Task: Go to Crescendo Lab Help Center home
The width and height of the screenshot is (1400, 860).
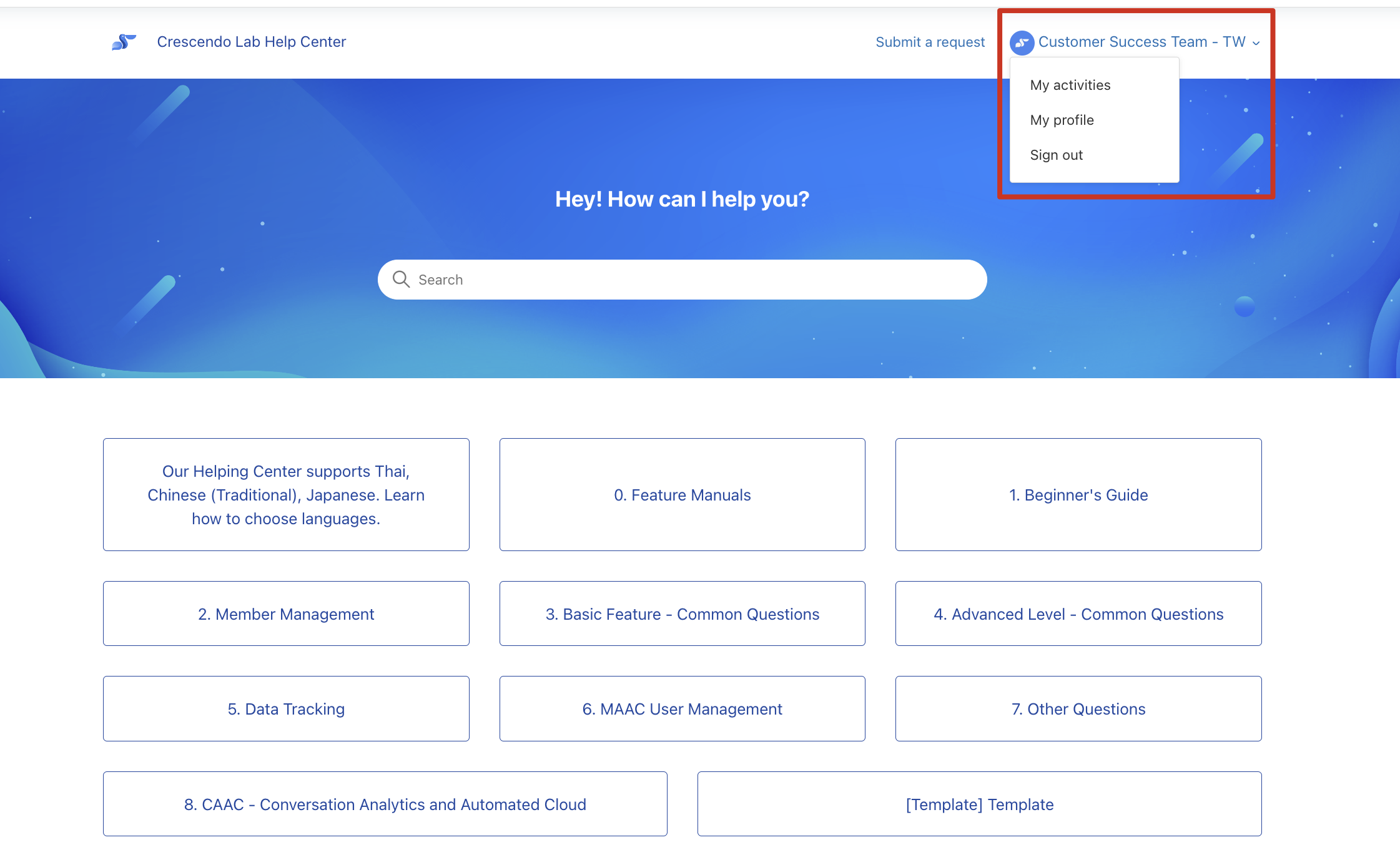Action: (x=251, y=42)
